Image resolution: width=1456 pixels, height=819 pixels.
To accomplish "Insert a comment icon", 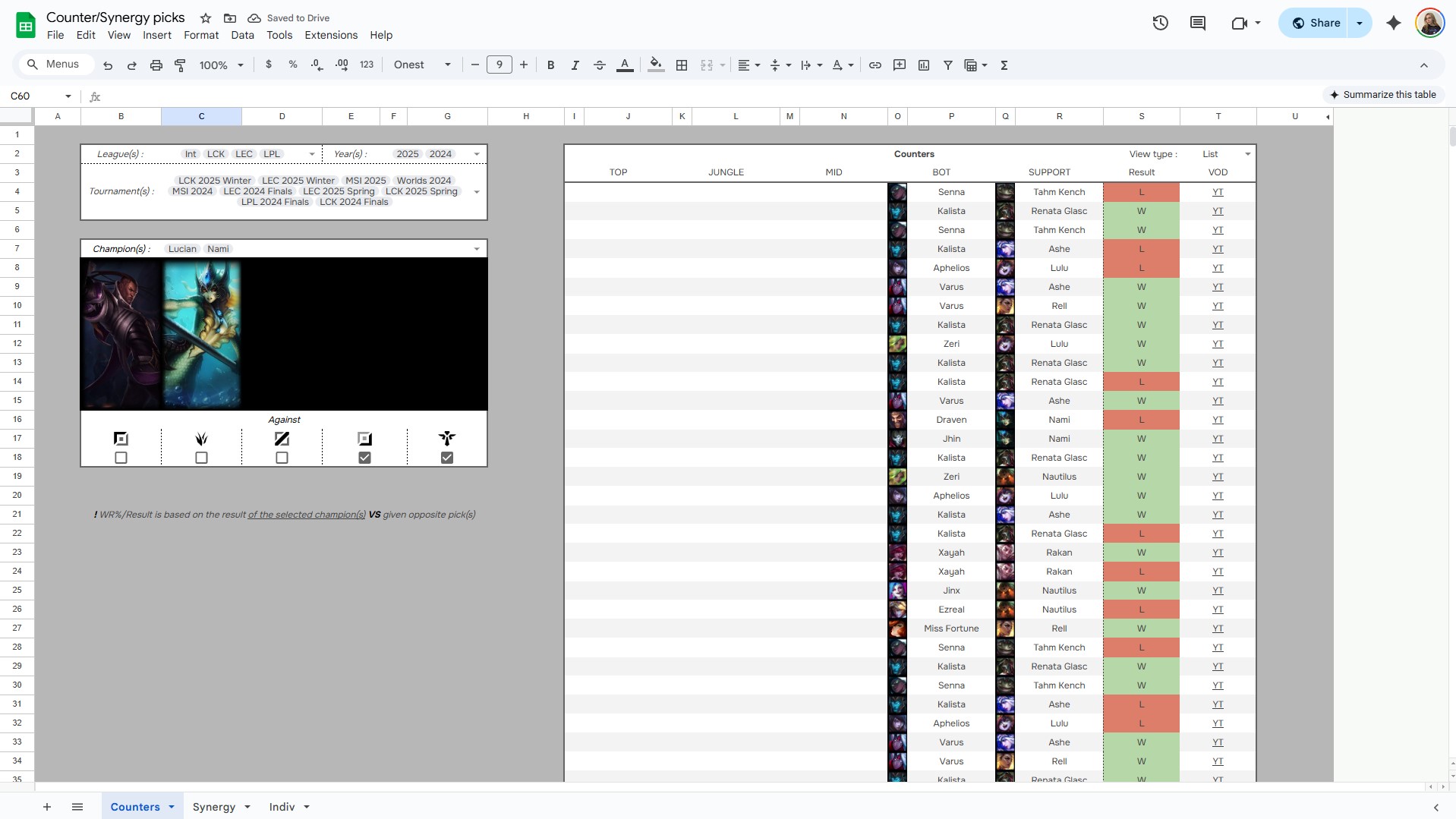I will (900, 65).
